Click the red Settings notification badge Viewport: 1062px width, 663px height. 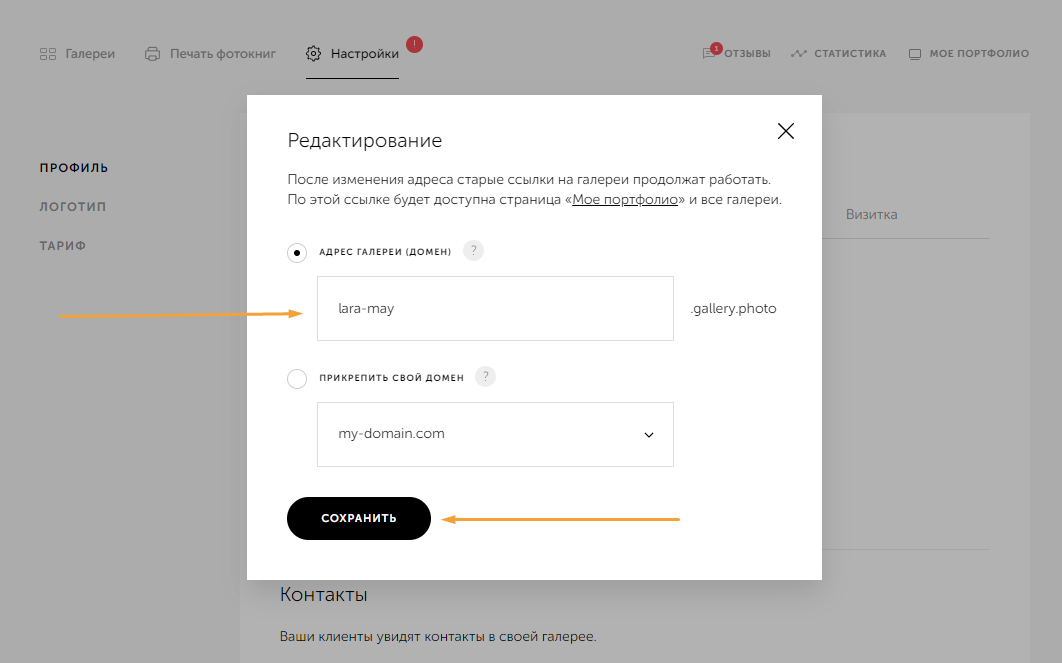(x=415, y=44)
